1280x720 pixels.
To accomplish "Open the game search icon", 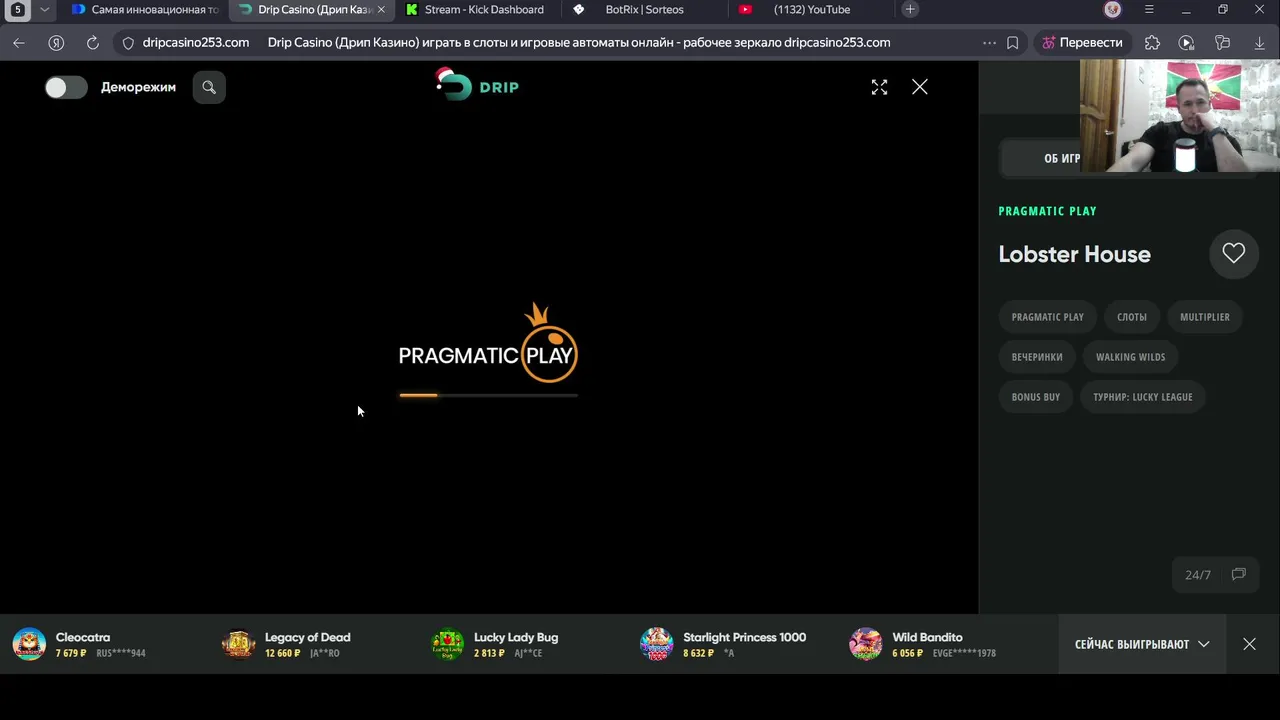I will point(209,87).
